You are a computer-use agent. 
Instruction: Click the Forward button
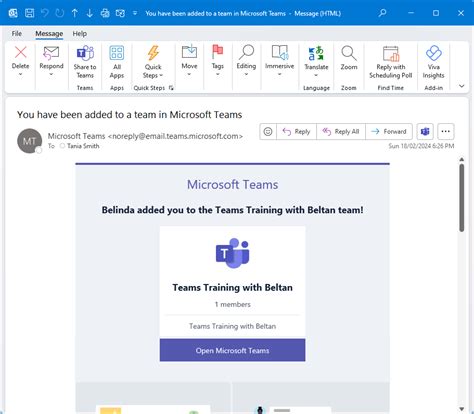[x=389, y=131]
